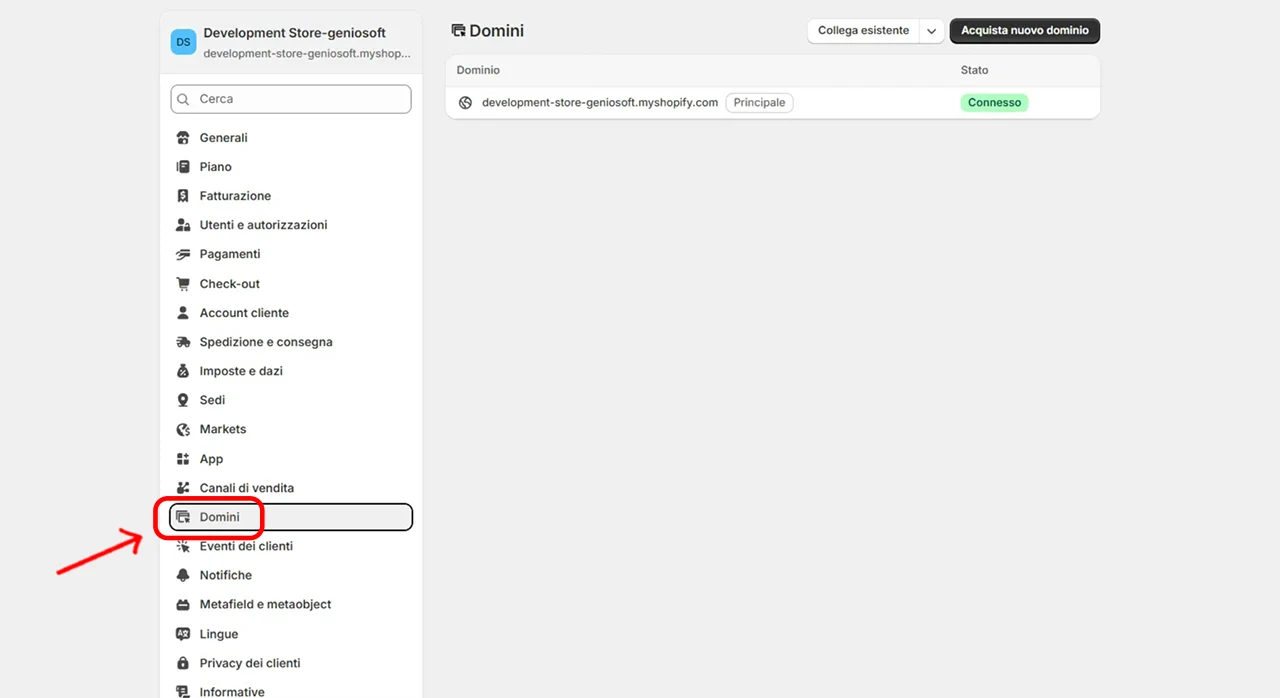Image resolution: width=1280 pixels, height=698 pixels.
Task: Click the Pagamenti payments icon
Action: coord(183,254)
